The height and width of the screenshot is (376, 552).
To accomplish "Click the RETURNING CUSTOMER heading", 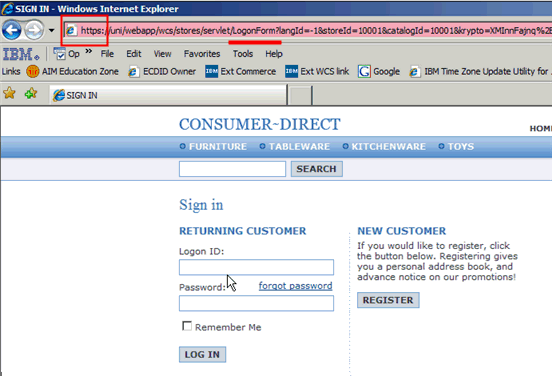I will pos(243,231).
